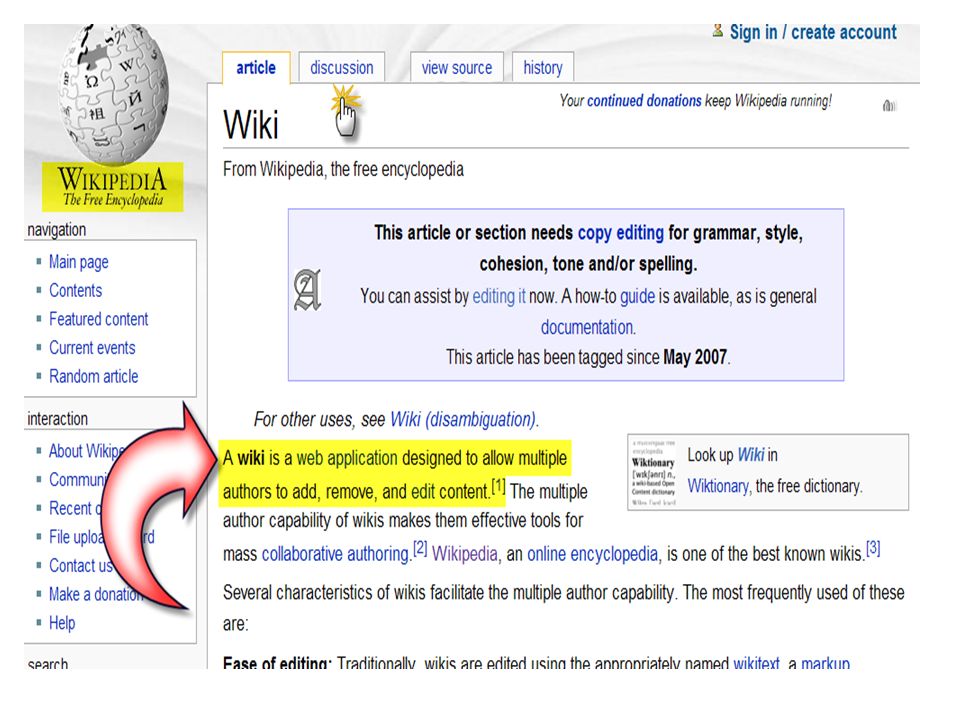This screenshot has height=720, width=960.
Task: Open the view source tab
Action: coord(457,68)
